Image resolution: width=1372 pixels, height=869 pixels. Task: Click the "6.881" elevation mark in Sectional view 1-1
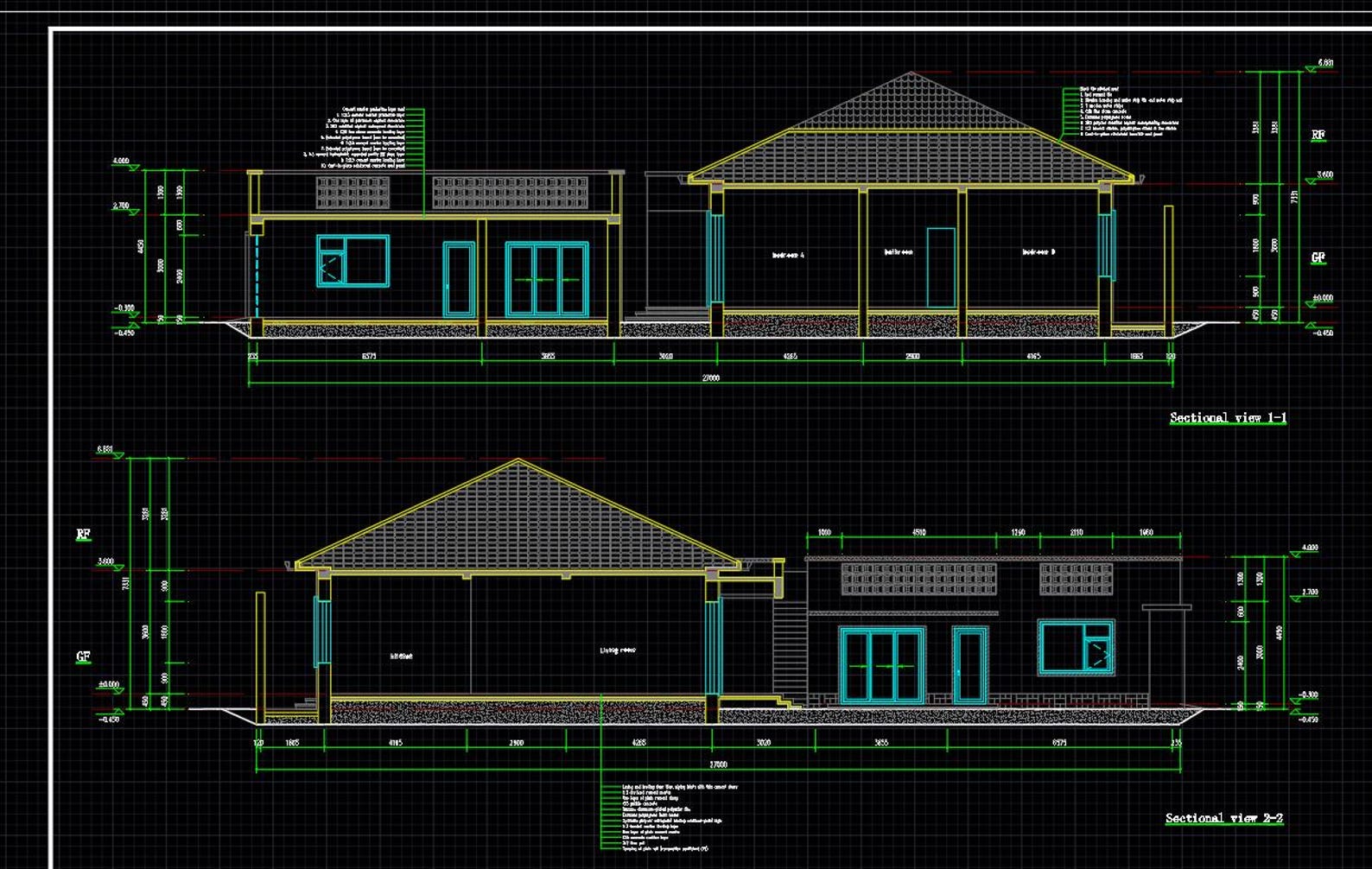1324,63
